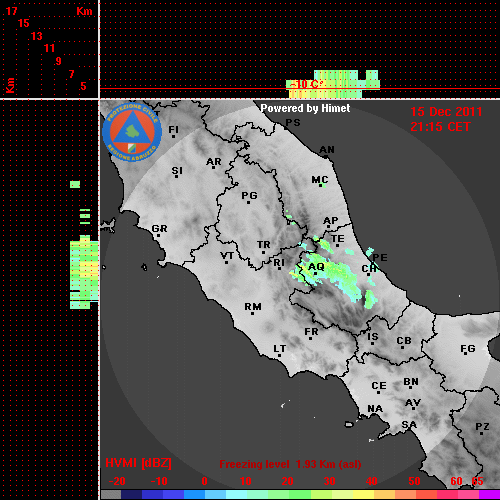
Task: Click the -10 C° isotherm label
Action: pyautogui.click(x=306, y=84)
